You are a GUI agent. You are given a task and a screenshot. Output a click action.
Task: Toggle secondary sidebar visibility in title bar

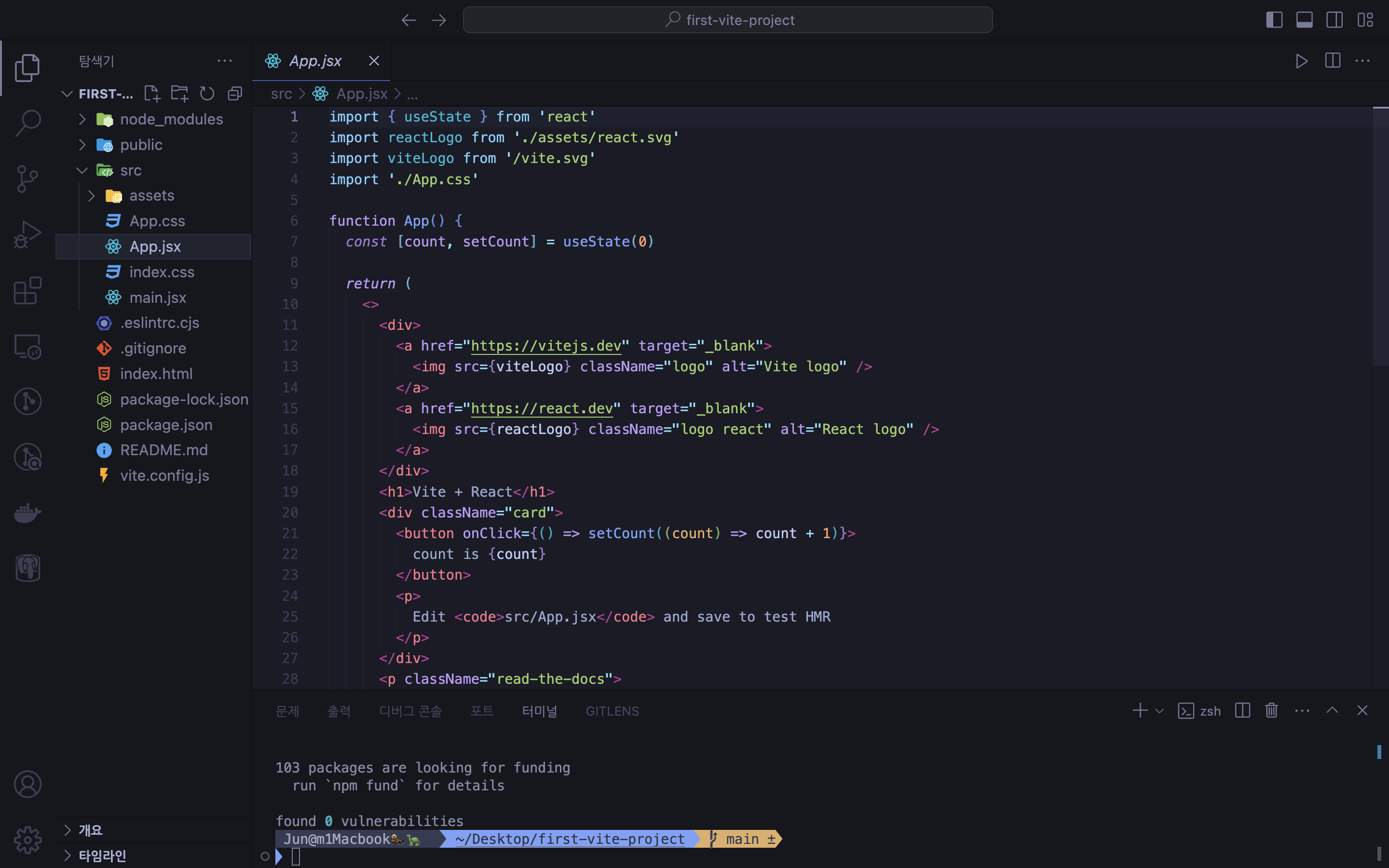click(x=1335, y=20)
